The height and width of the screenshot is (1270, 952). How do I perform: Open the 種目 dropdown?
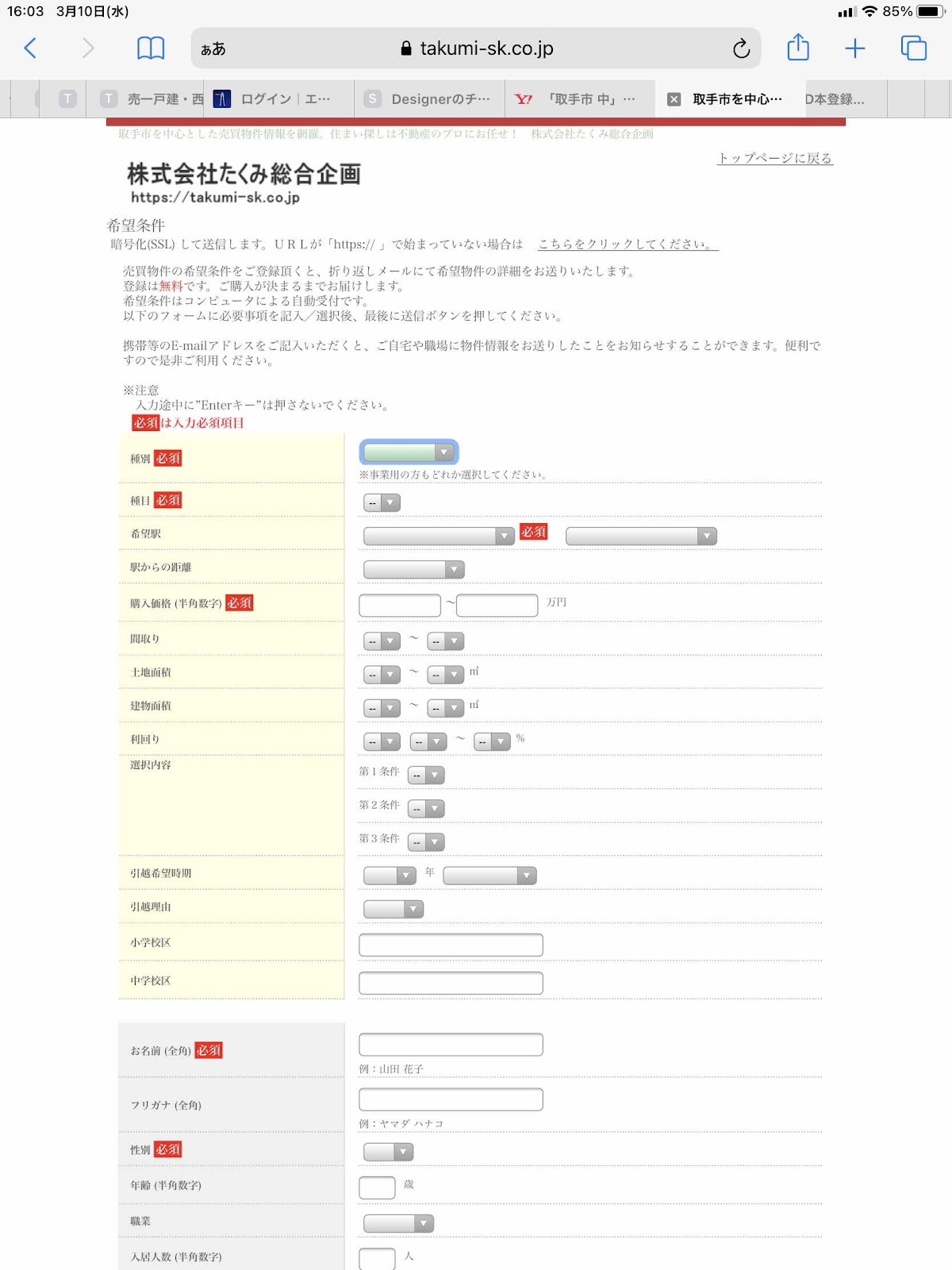[382, 502]
